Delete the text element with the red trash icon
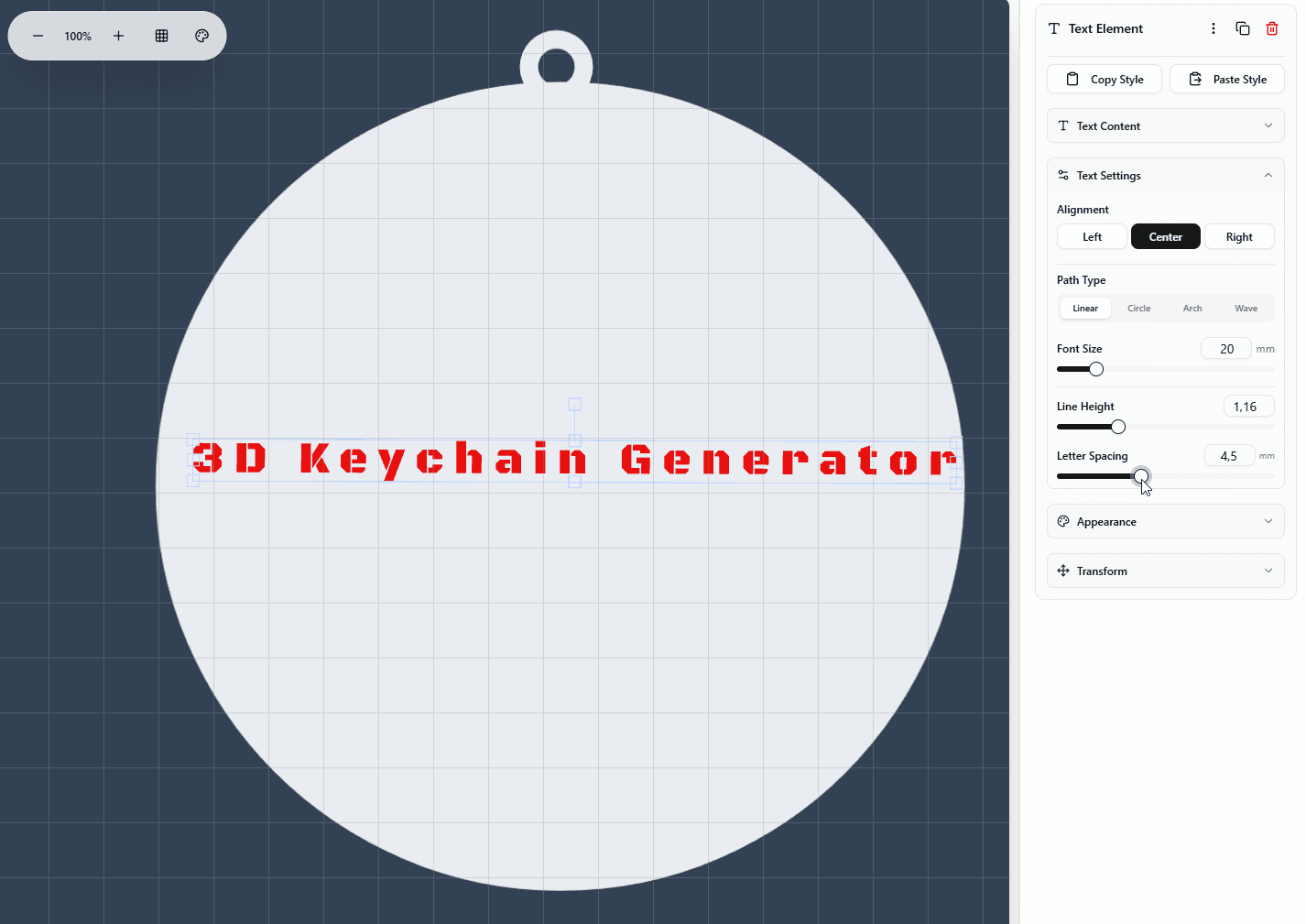The image size is (1306, 924). click(1272, 28)
